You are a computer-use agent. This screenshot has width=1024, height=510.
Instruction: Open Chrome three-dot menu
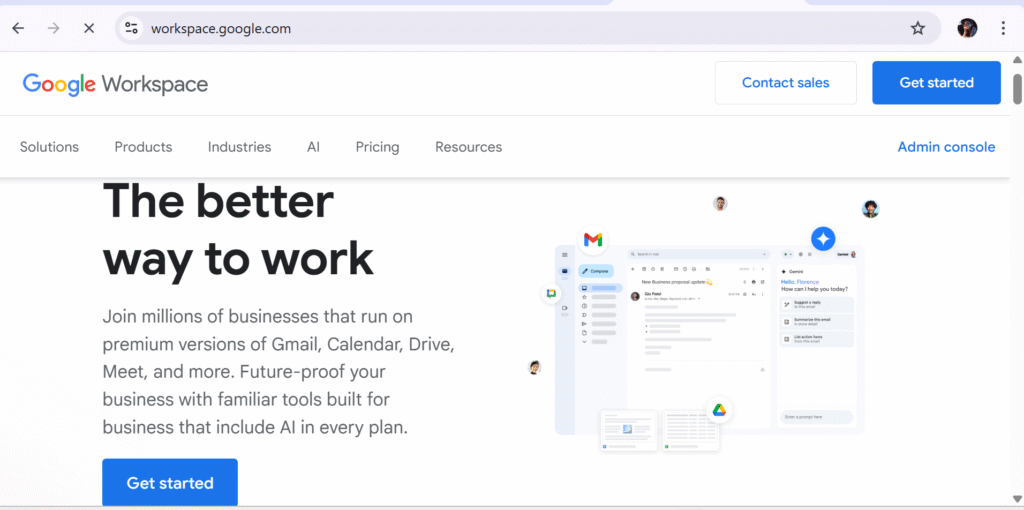tap(1004, 28)
